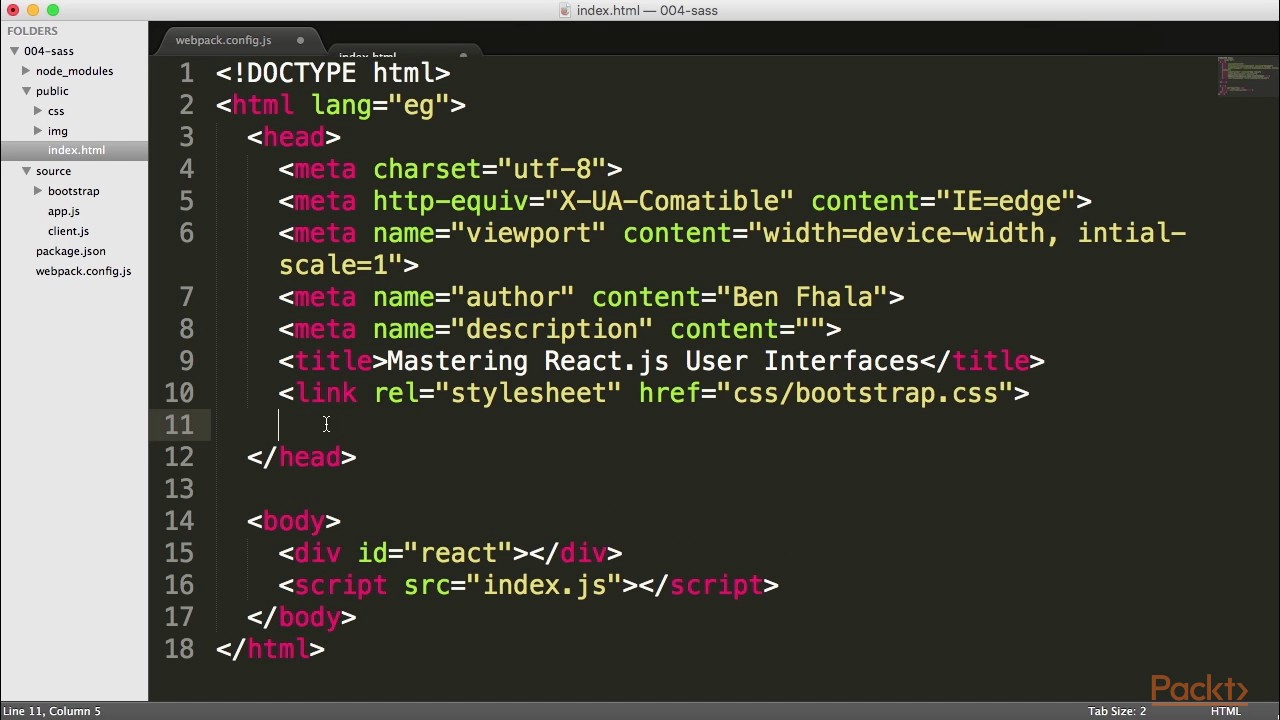The width and height of the screenshot is (1280, 720).
Task: Click the document icon in the title bar
Action: (x=567, y=10)
